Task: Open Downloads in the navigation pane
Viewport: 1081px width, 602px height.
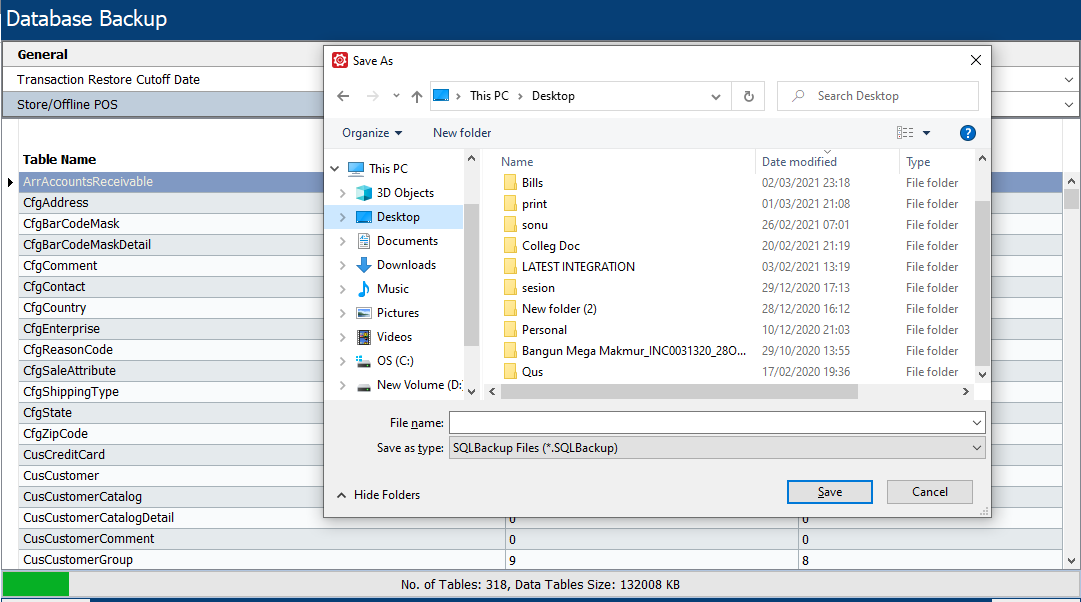Action: [x=406, y=265]
